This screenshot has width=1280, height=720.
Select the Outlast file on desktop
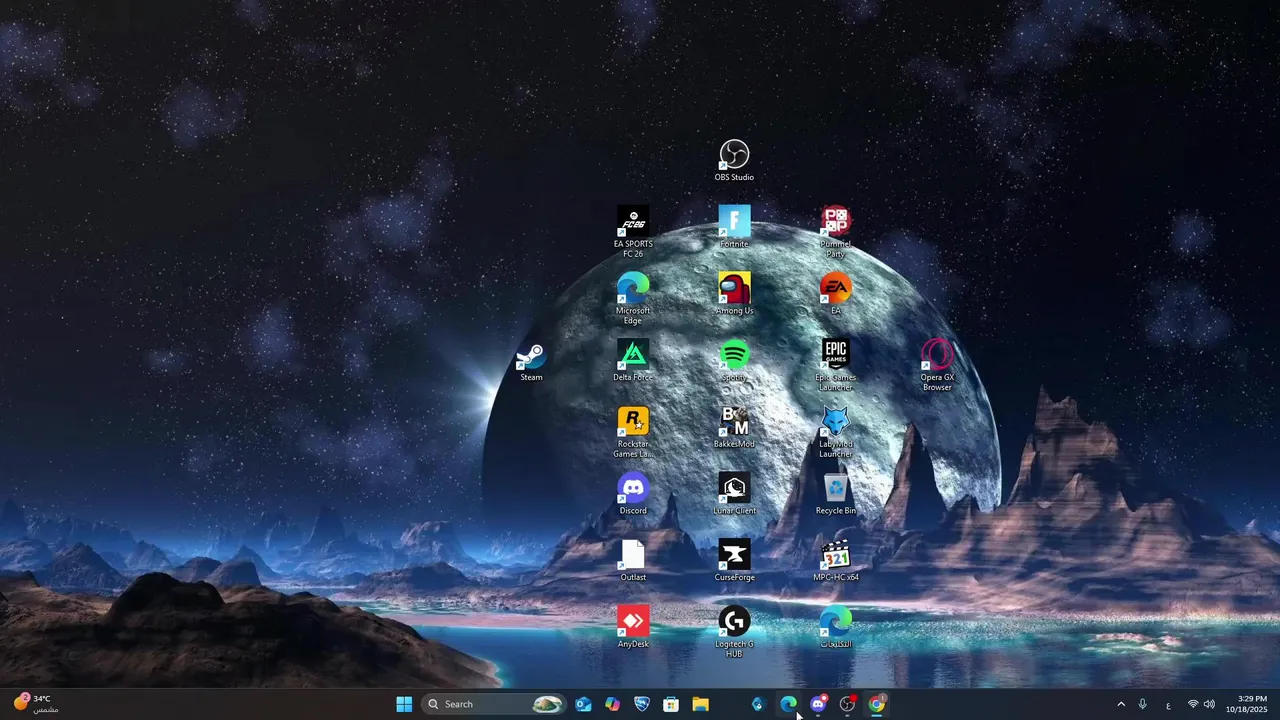coord(633,561)
